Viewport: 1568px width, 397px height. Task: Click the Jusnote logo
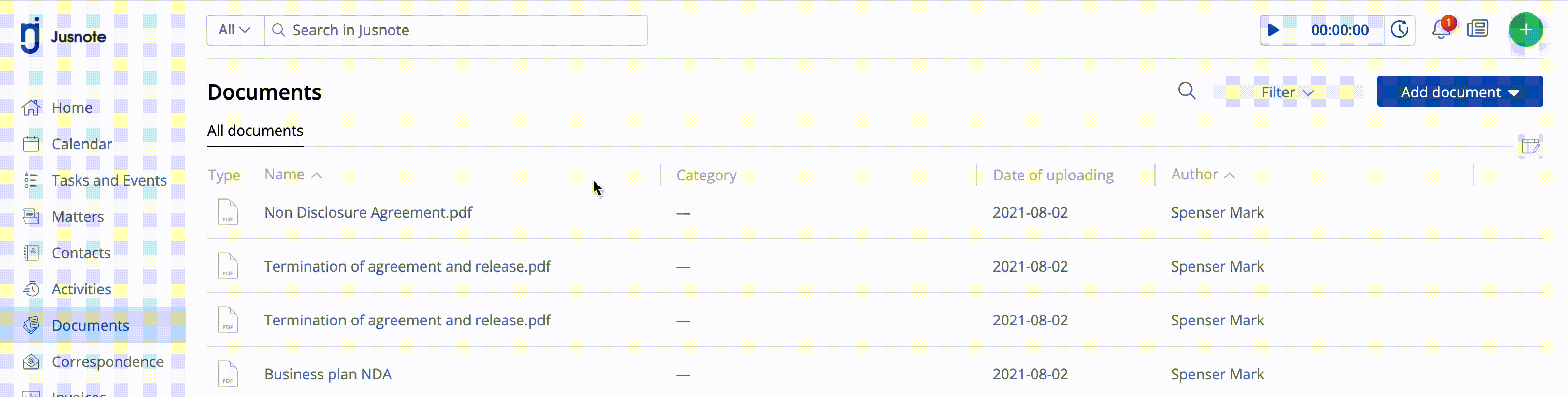(x=63, y=36)
